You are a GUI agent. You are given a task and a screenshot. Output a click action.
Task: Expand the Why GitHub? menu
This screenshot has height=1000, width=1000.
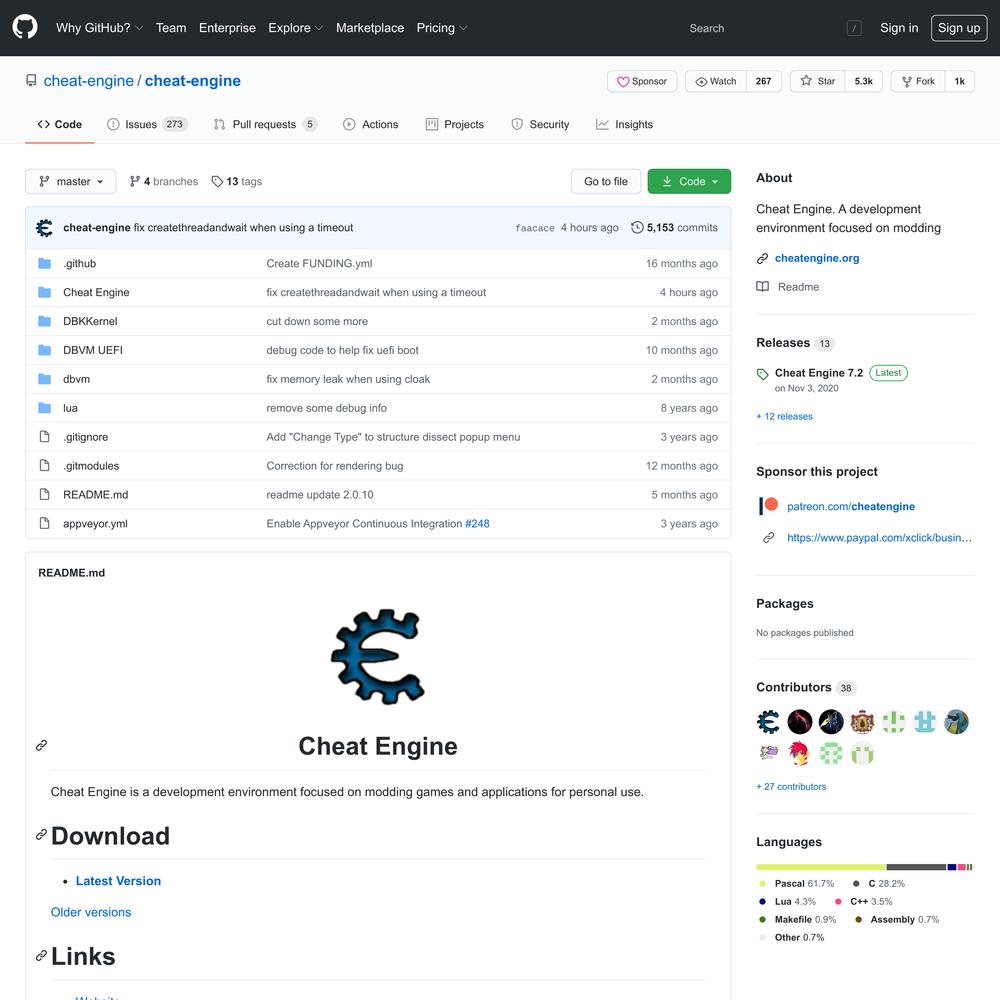(x=99, y=28)
